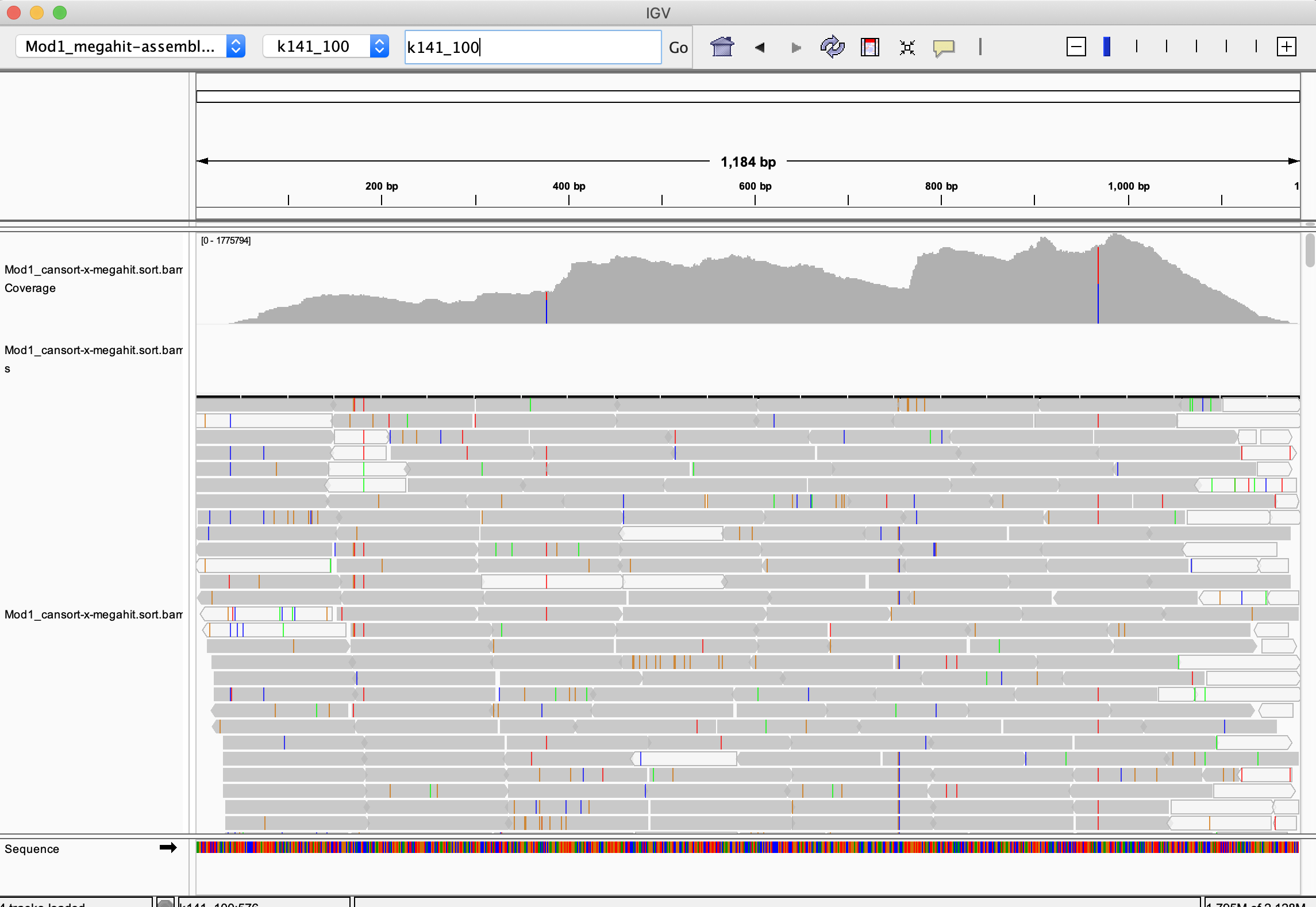1316x907 pixels.
Task: Click the locus text field with k141_100
Action: click(532, 47)
